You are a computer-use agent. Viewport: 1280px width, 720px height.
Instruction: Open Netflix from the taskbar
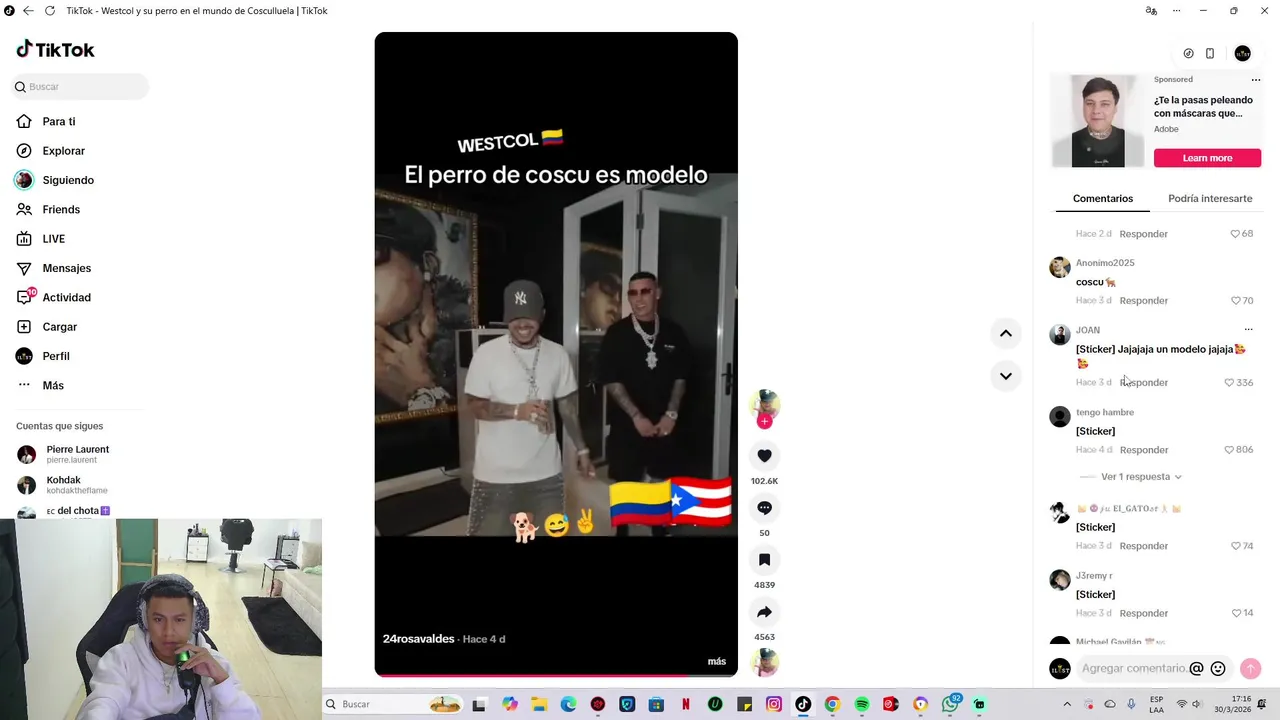[686, 704]
